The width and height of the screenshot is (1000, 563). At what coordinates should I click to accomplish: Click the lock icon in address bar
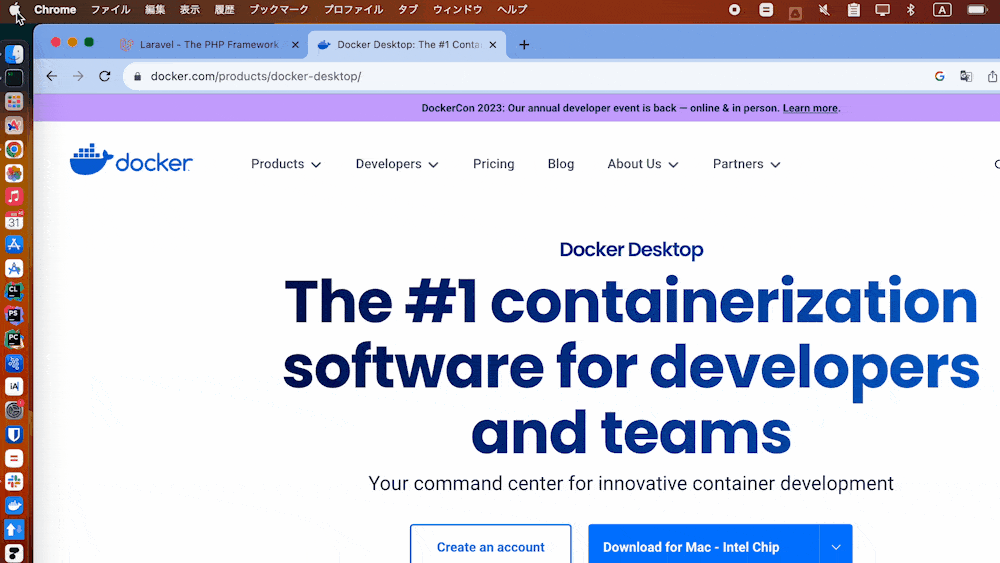(x=137, y=77)
